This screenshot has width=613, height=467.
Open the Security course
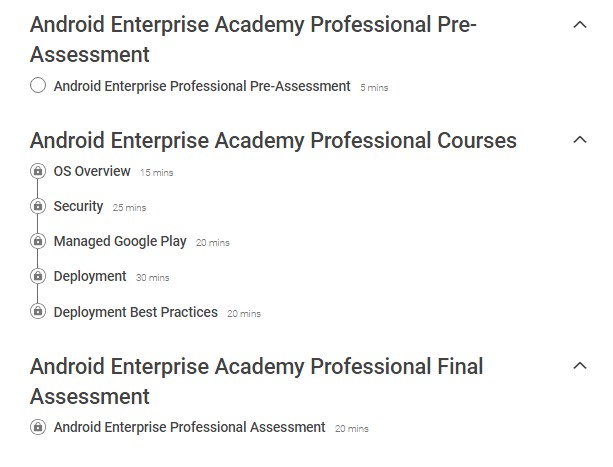coord(78,206)
